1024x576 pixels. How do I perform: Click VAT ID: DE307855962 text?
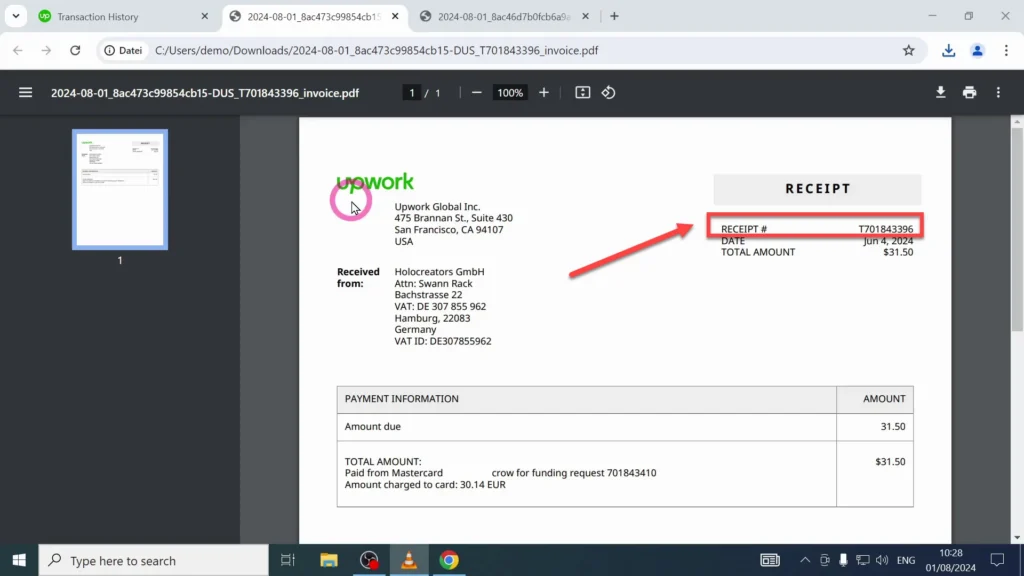(443, 341)
